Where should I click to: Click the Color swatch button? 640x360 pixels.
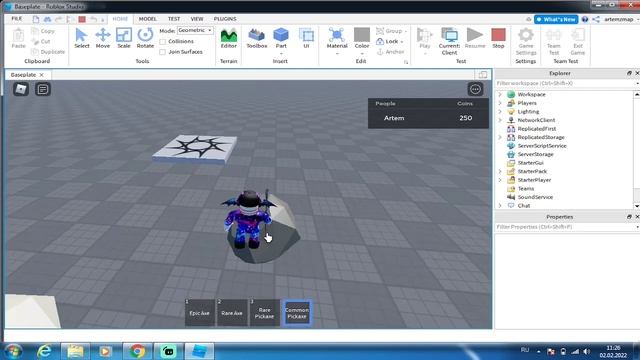pos(362,35)
